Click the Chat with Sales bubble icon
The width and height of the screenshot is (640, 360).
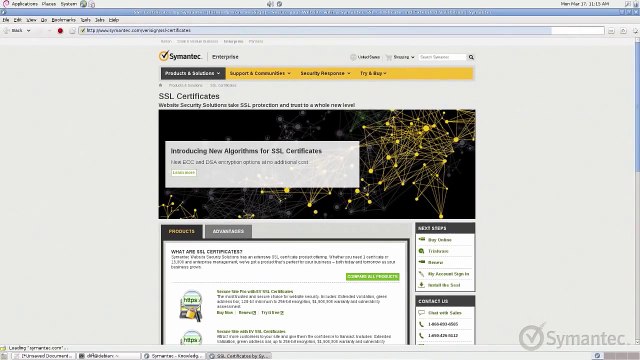pyautogui.click(x=422, y=313)
